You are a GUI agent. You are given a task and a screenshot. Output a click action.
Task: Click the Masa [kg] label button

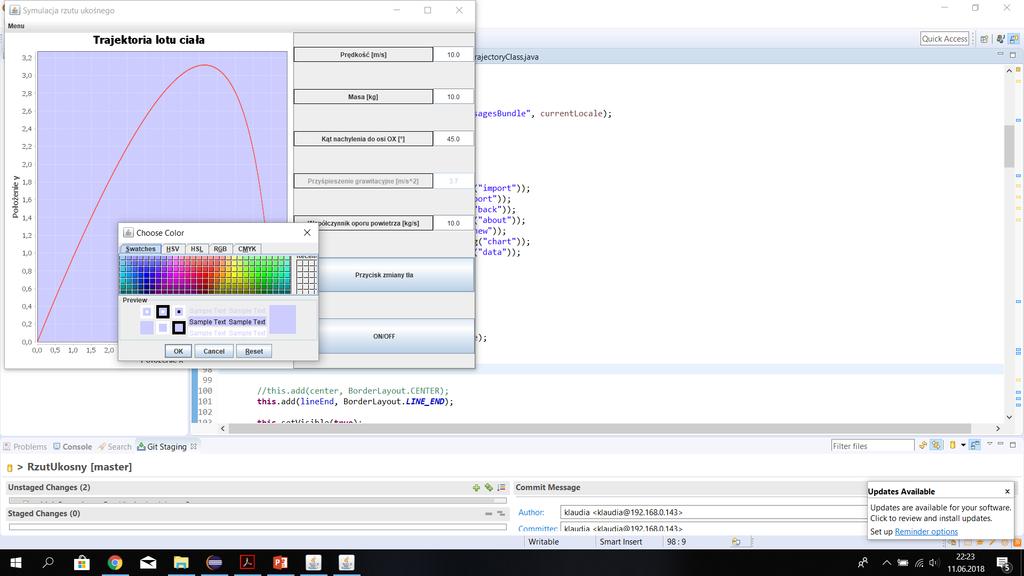point(363,97)
